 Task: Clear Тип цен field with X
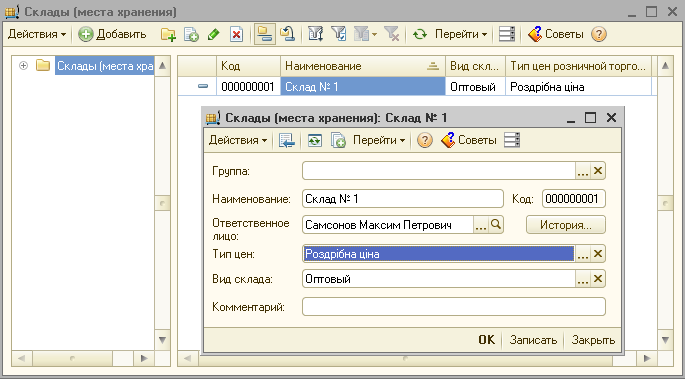[598, 254]
